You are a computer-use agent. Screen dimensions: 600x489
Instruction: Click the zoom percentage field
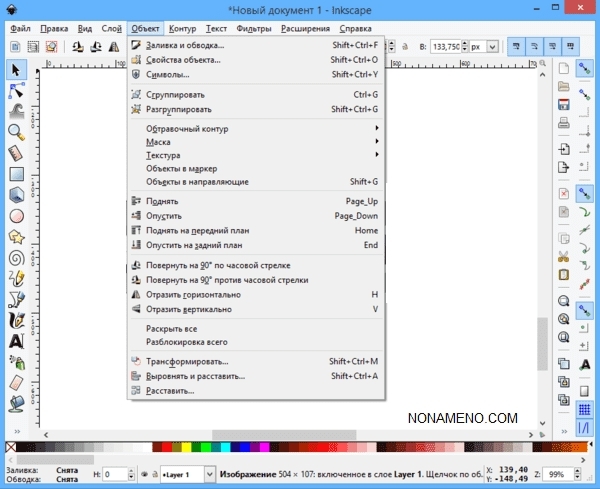[558, 474]
